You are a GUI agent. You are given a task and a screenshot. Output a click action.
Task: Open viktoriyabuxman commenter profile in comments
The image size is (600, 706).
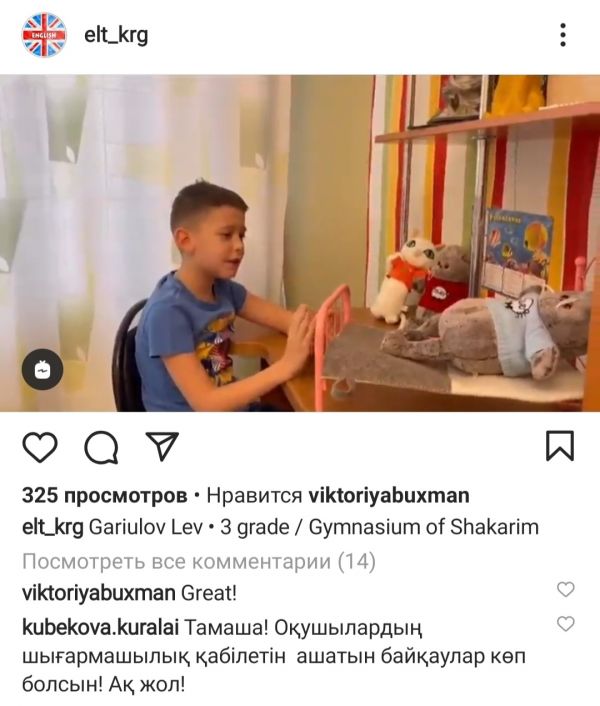pyautogui.click(x=99, y=593)
